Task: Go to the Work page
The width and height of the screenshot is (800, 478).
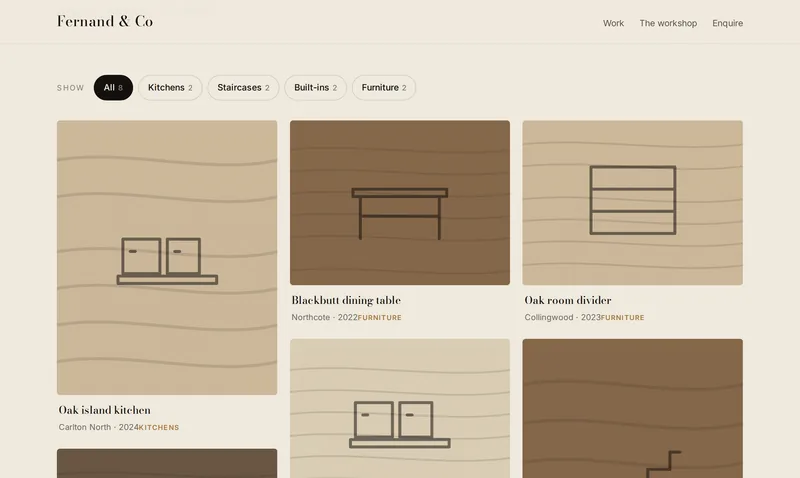Action: pos(613,23)
